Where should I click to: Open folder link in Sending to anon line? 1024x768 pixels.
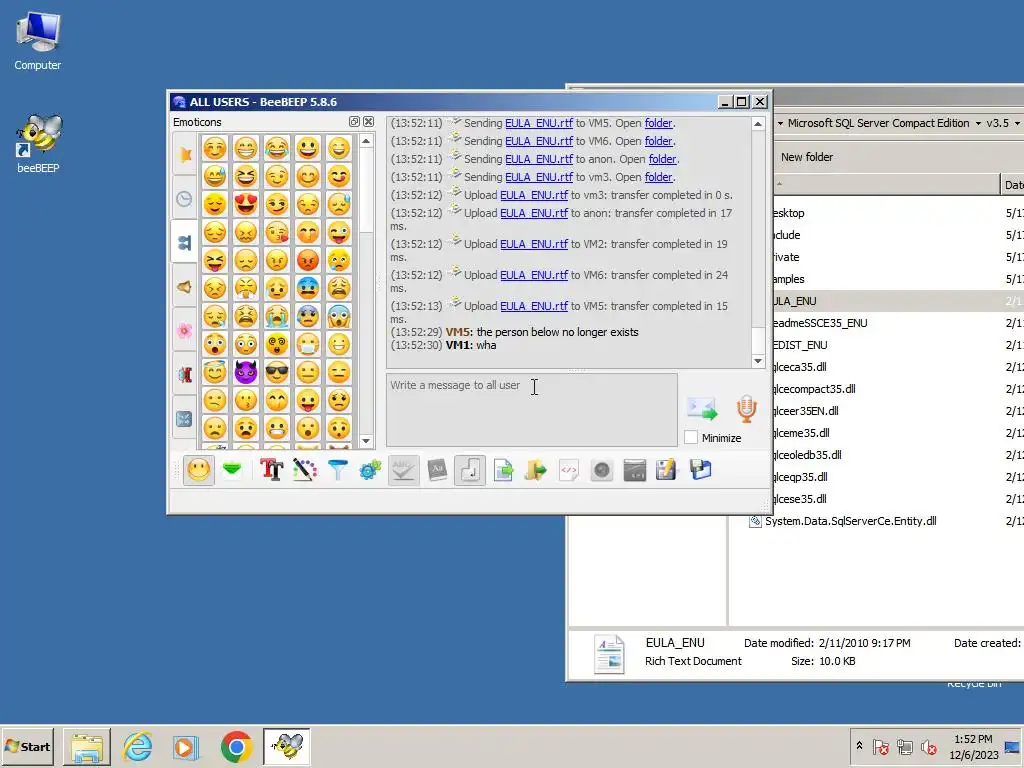click(x=662, y=159)
